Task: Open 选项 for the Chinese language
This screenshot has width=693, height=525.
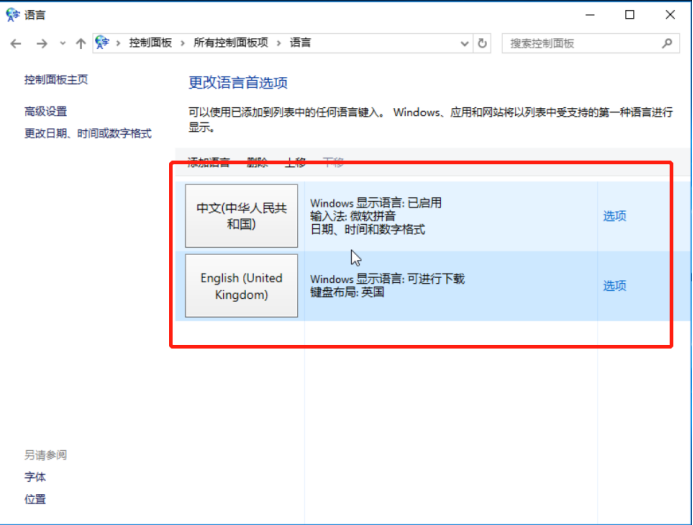Action: coord(615,216)
